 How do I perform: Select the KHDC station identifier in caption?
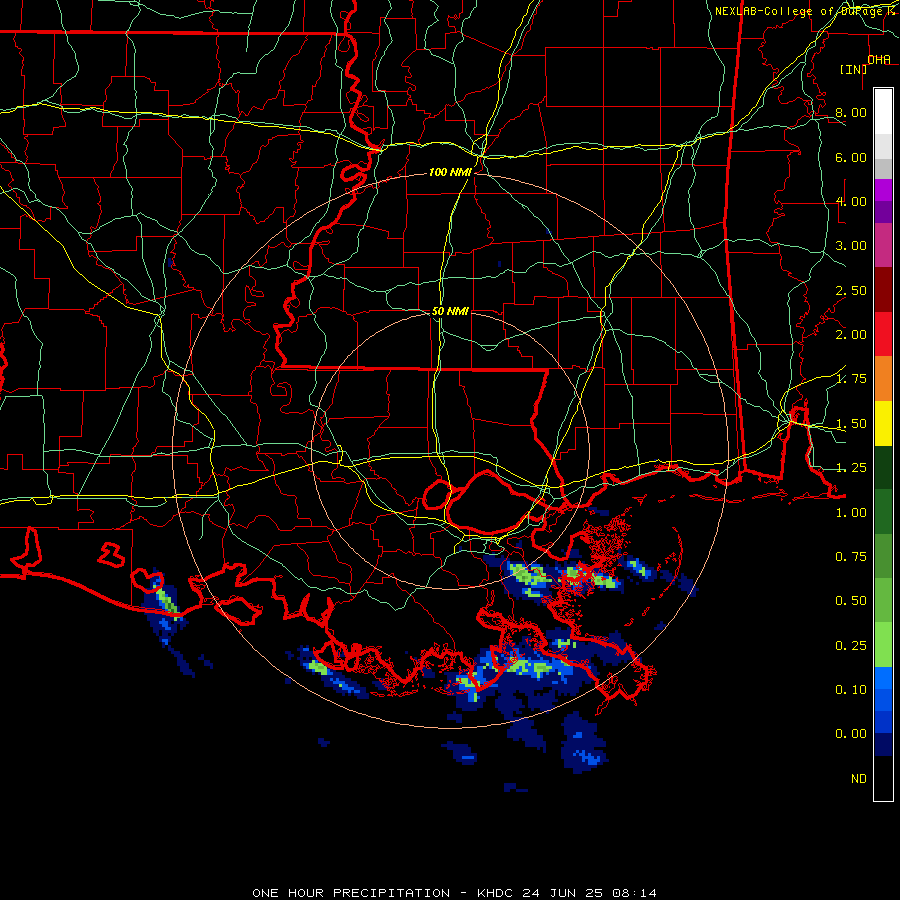point(496,893)
